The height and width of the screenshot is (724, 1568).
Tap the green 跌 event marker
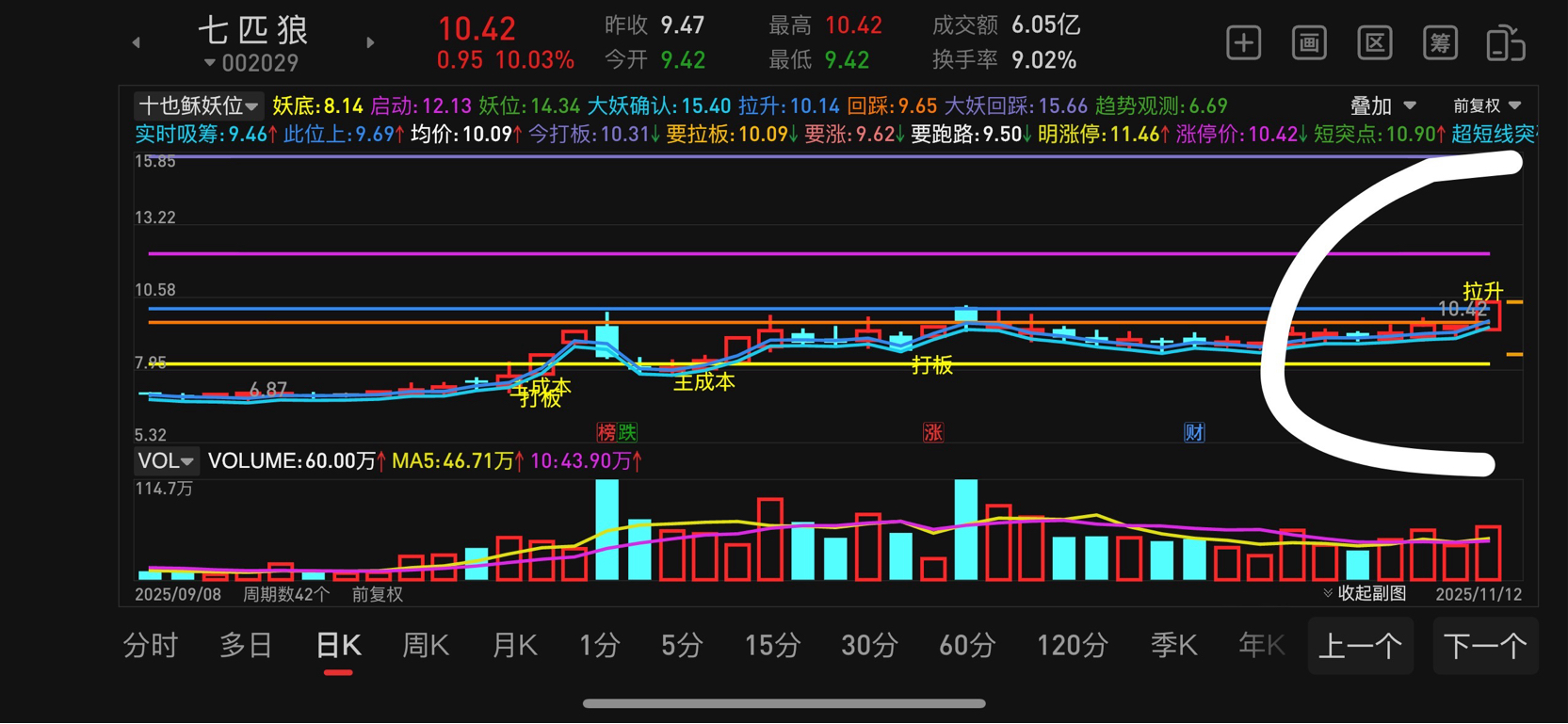[x=628, y=432]
